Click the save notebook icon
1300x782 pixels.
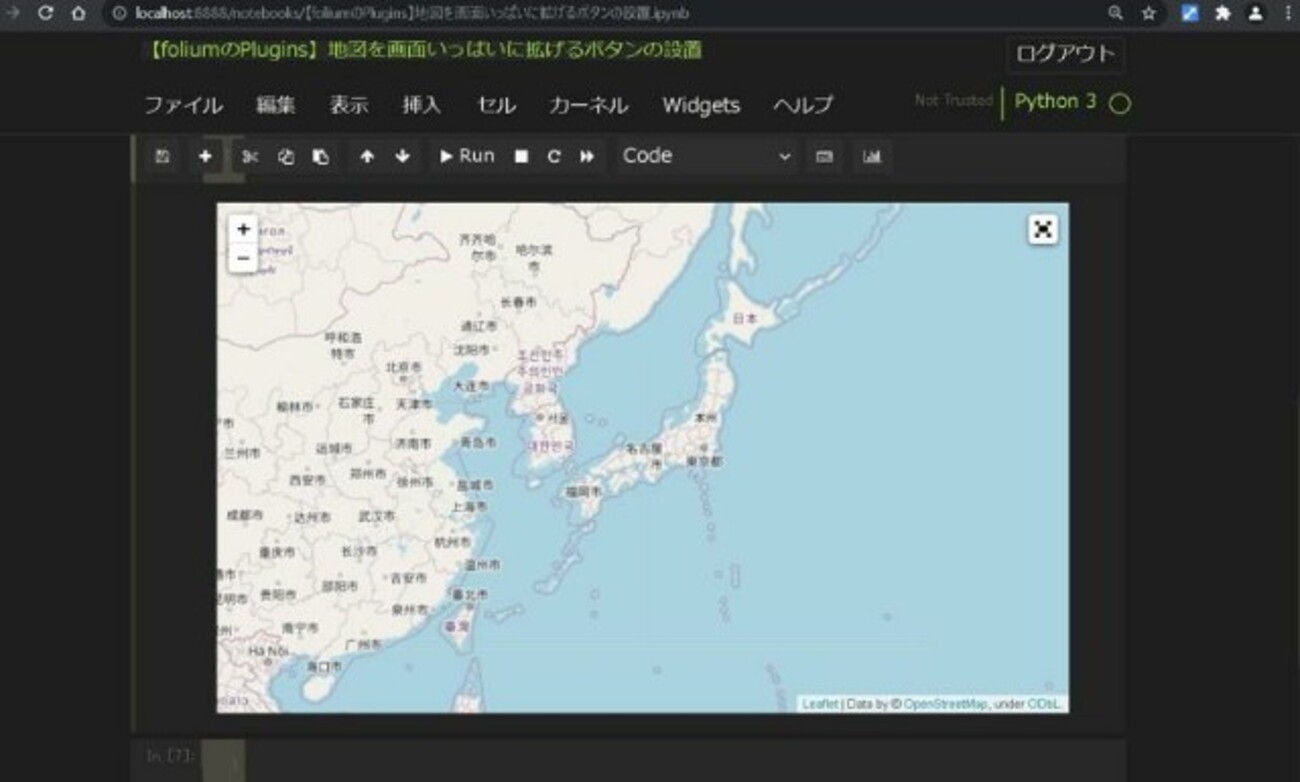click(x=163, y=156)
